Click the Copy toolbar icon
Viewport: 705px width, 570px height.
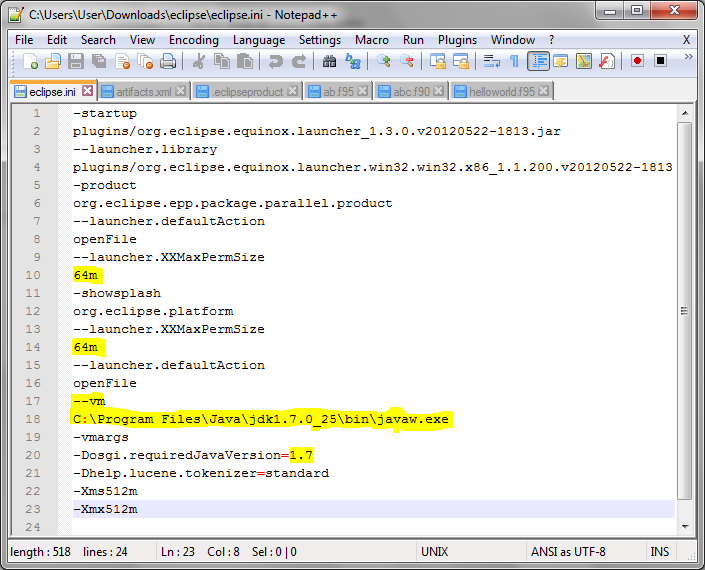point(222,61)
